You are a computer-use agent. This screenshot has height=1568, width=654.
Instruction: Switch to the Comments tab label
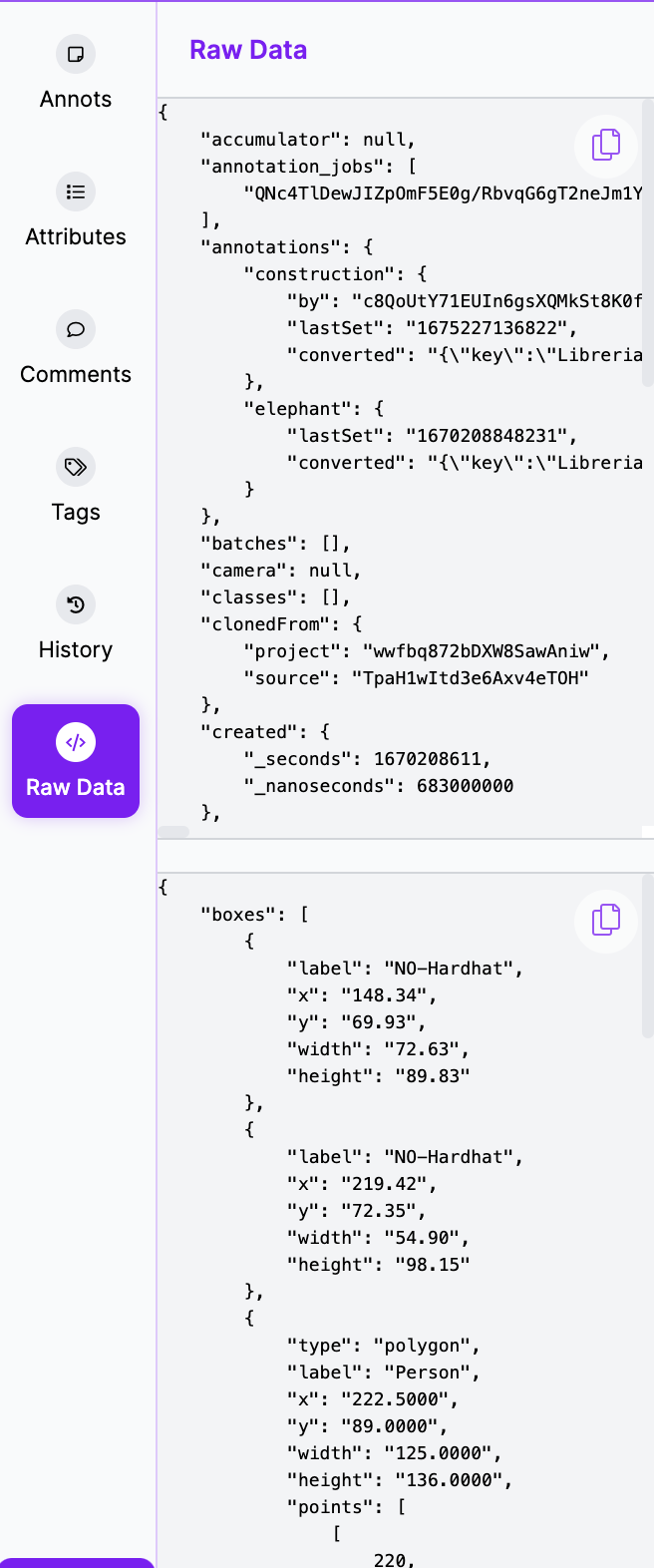pyautogui.click(x=76, y=374)
